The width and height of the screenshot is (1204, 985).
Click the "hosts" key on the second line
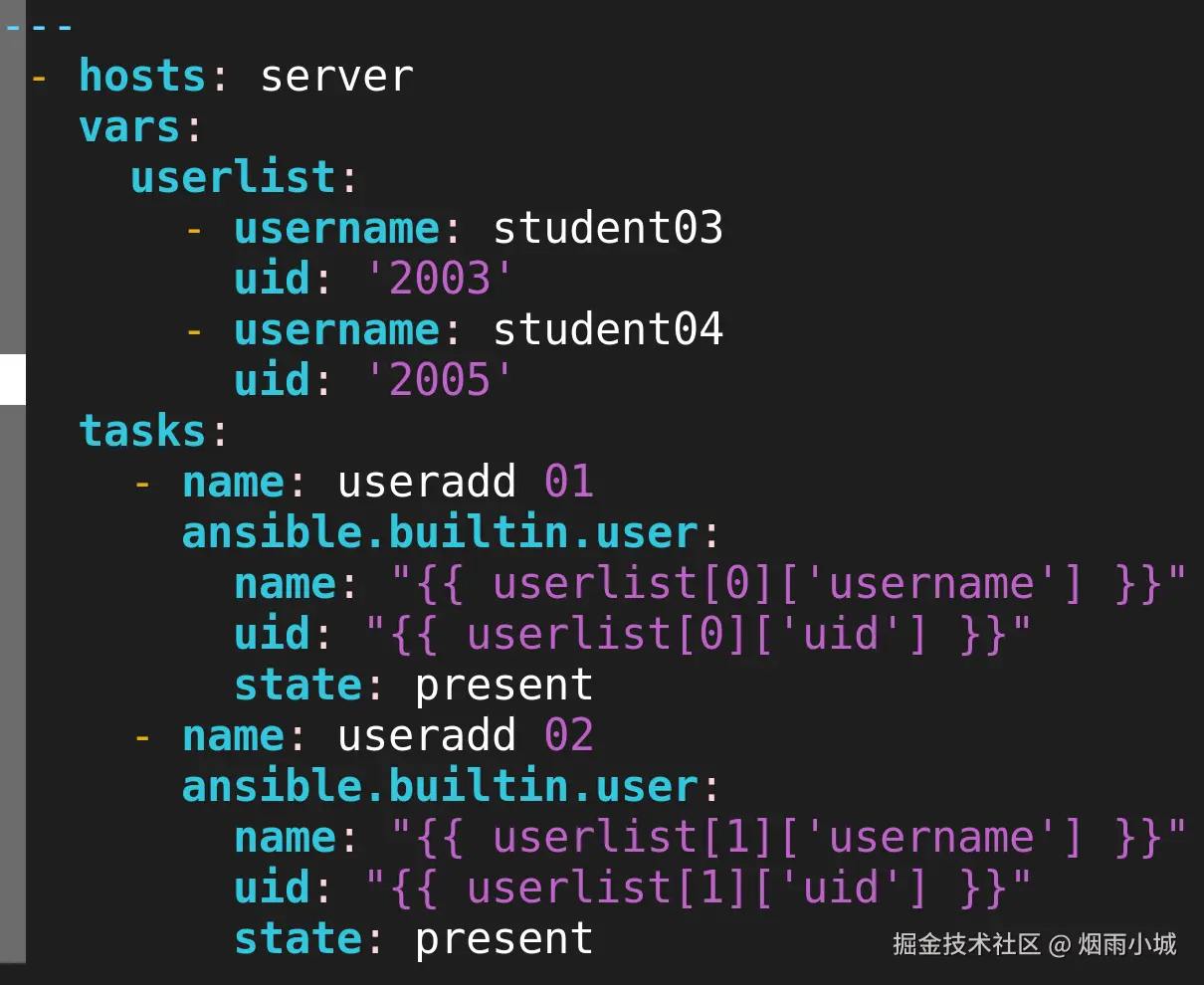point(141,77)
